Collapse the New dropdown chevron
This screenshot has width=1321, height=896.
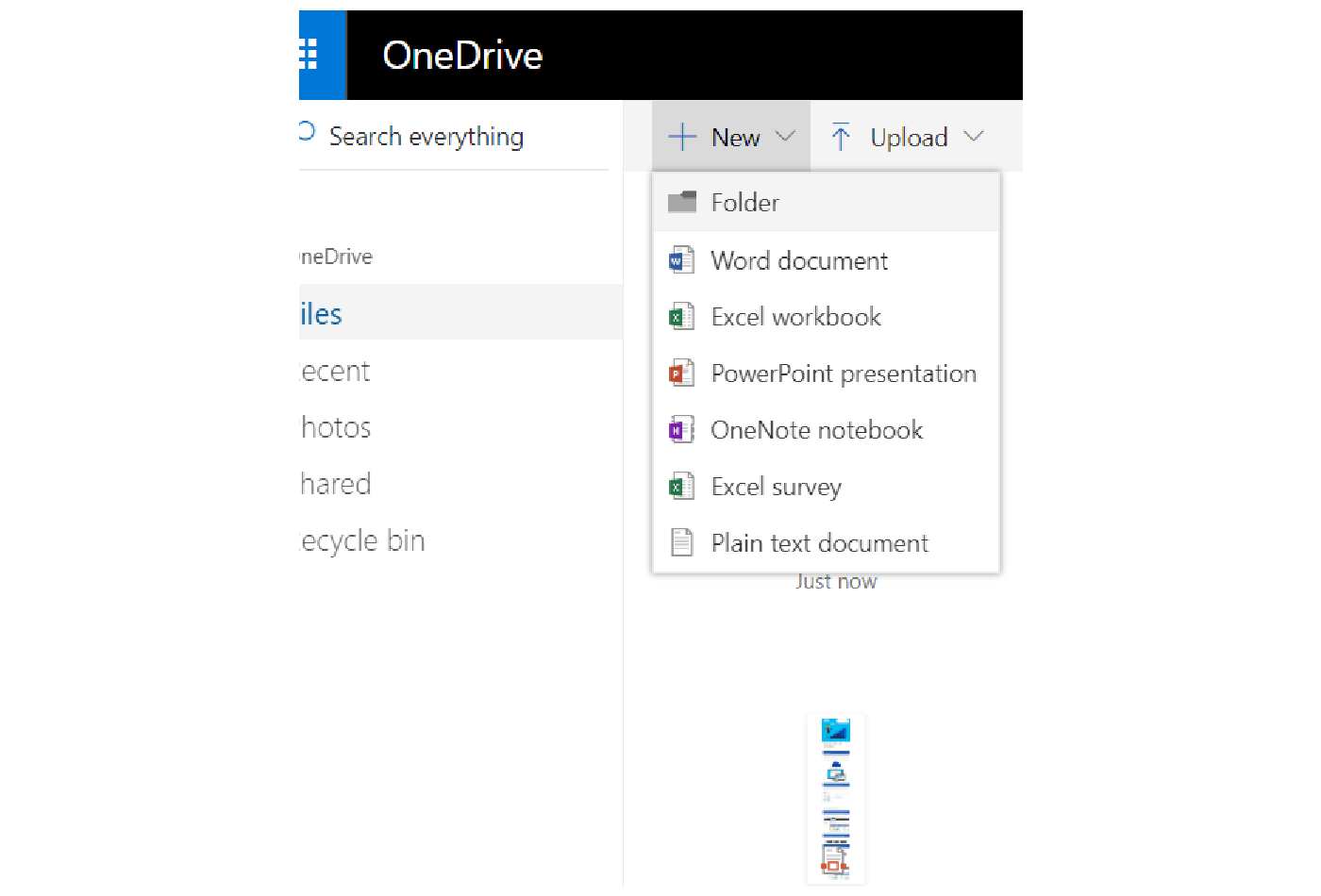785,137
